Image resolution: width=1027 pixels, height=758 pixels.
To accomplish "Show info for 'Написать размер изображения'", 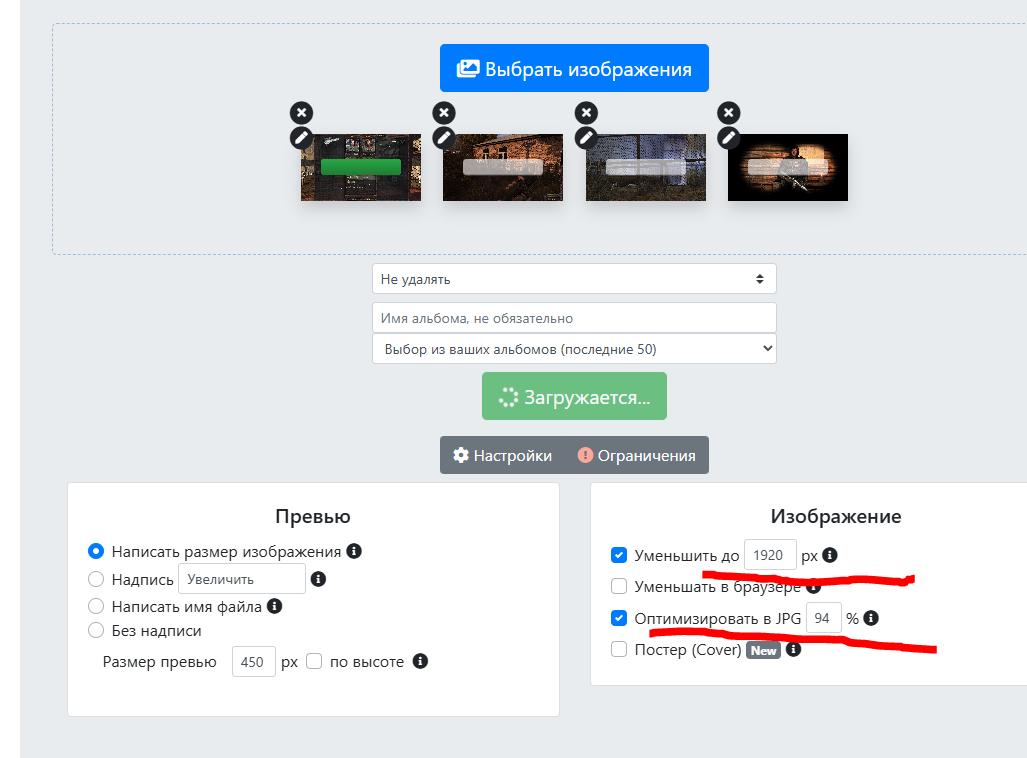I will tap(354, 551).
